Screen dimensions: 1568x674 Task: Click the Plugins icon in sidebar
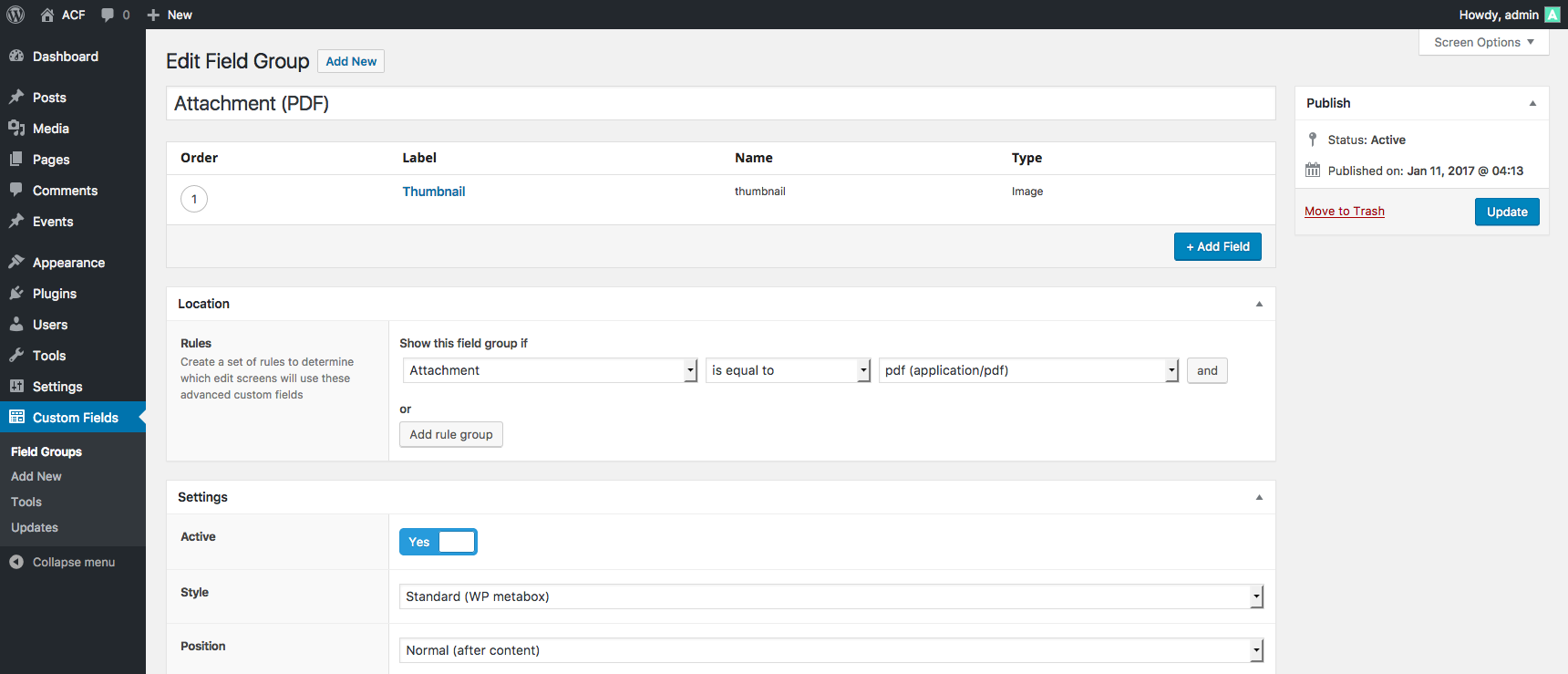[16, 294]
